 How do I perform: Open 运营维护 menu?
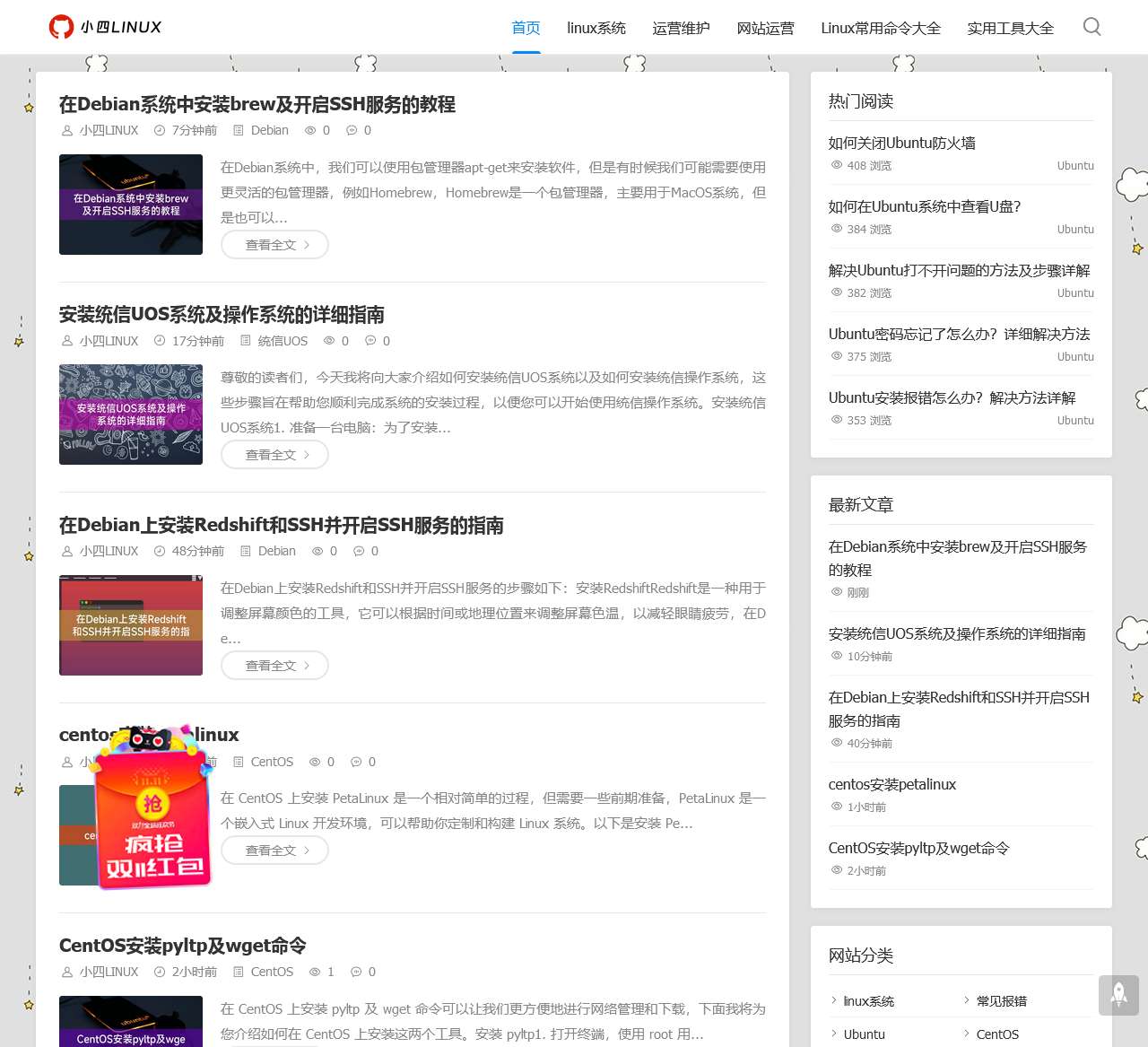(x=681, y=28)
